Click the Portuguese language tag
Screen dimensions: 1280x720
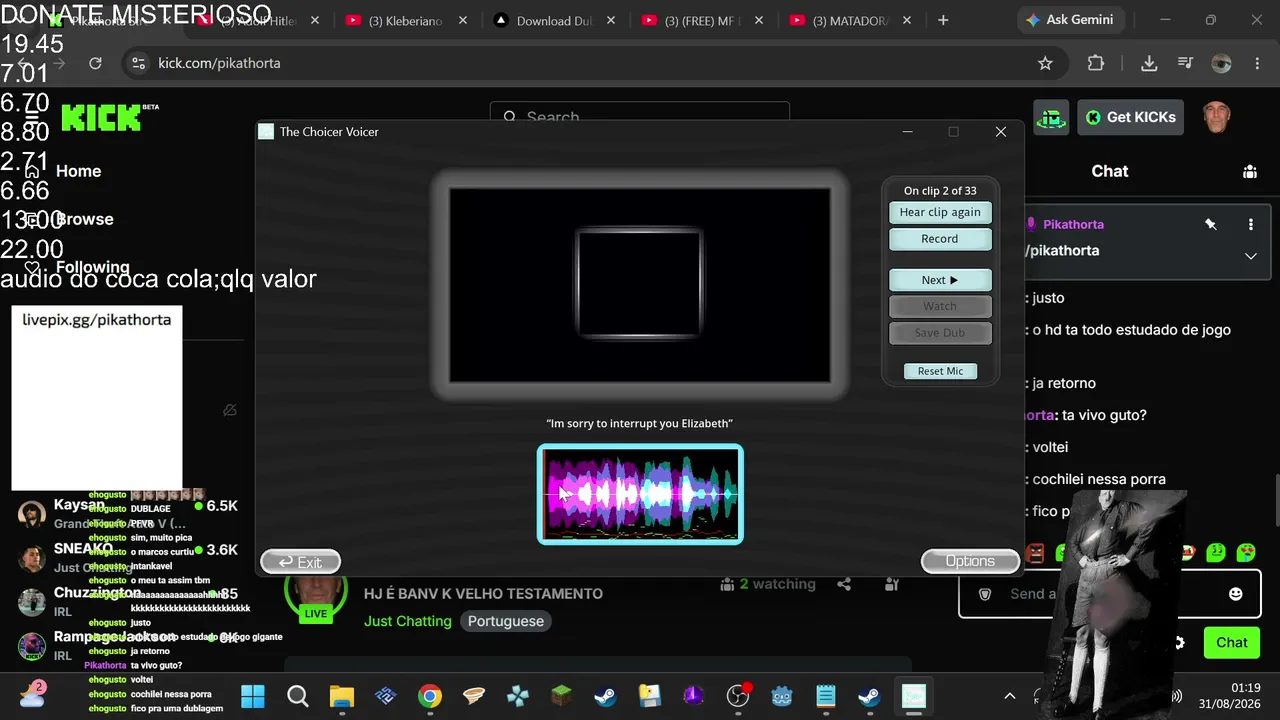pyautogui.click(x=506, y=621)
